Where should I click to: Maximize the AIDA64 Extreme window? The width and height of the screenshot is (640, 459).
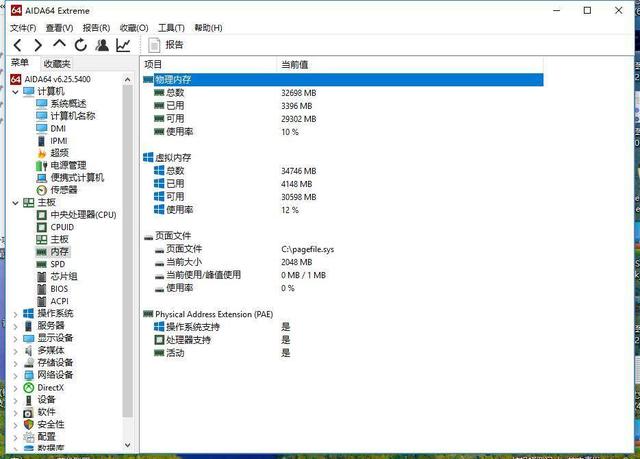[587, 11]
